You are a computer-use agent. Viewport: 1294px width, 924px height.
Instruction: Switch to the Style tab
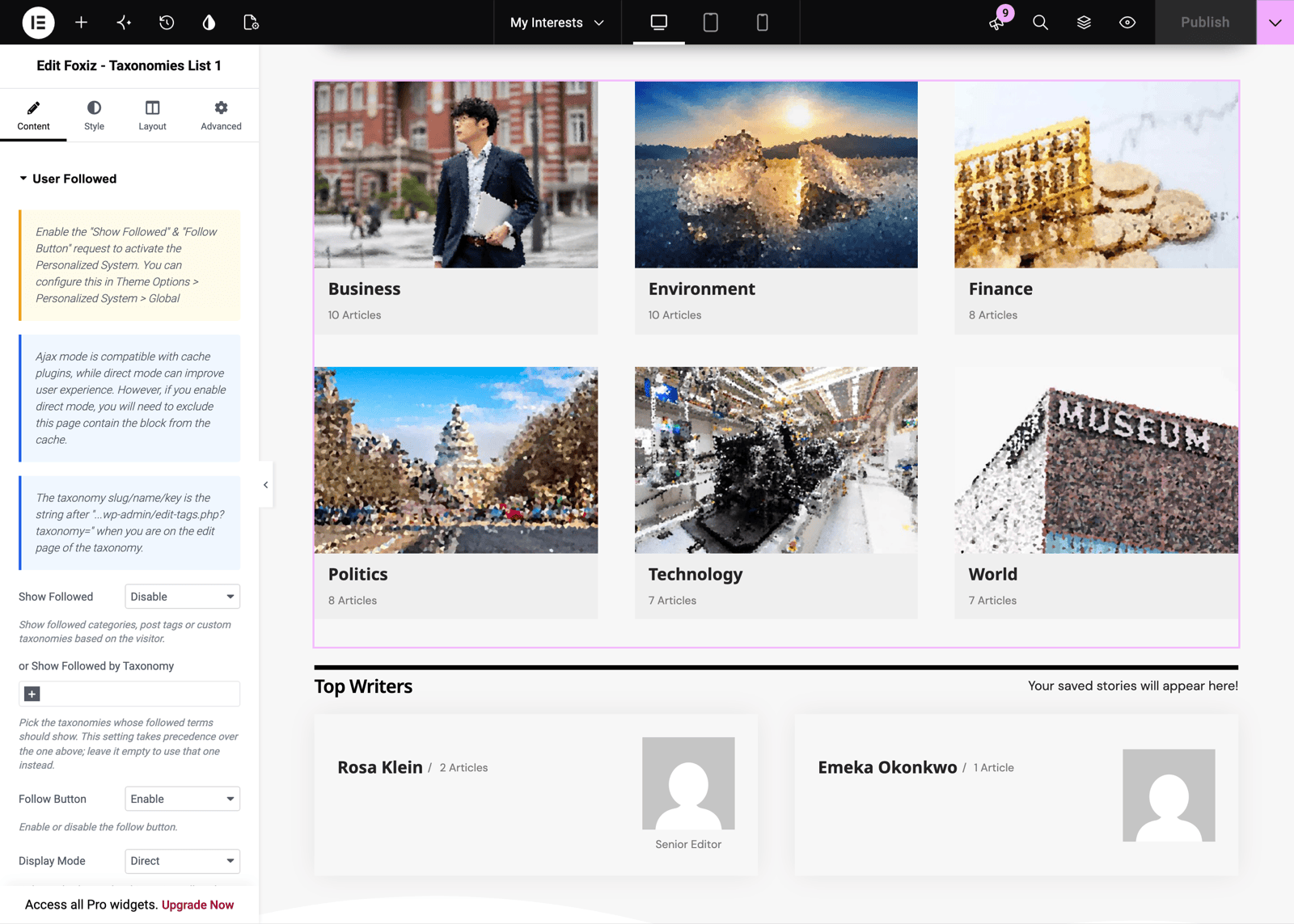94,116
